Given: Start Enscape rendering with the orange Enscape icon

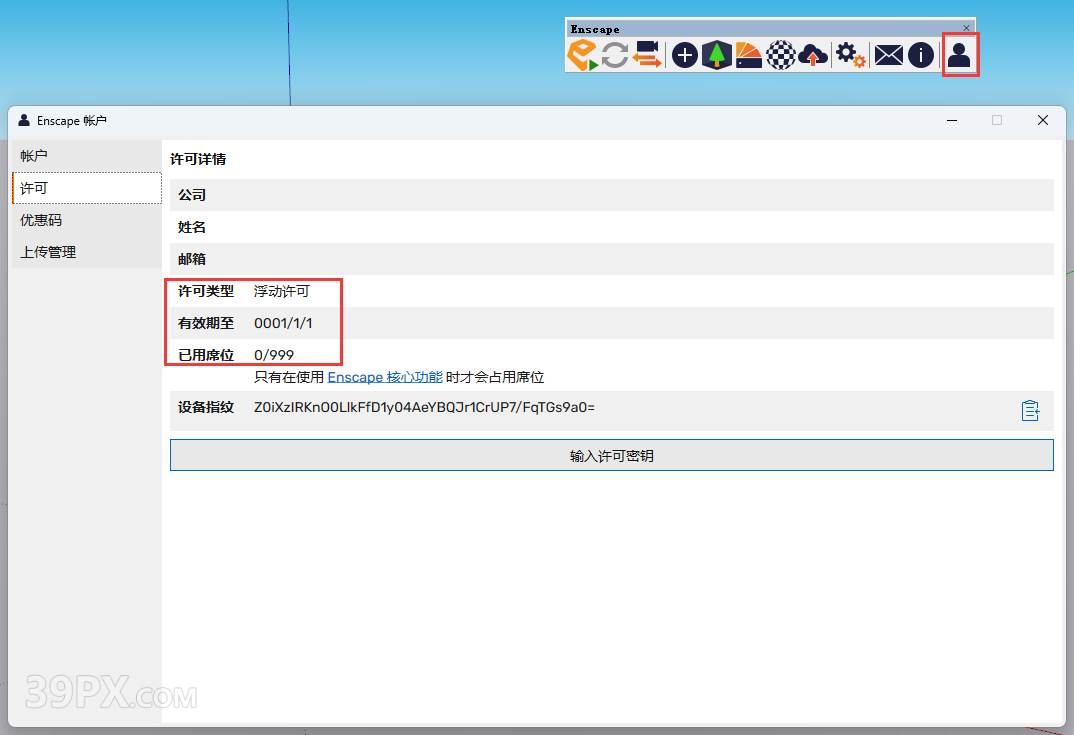Looking at the screenshot, I should (583, 55).
